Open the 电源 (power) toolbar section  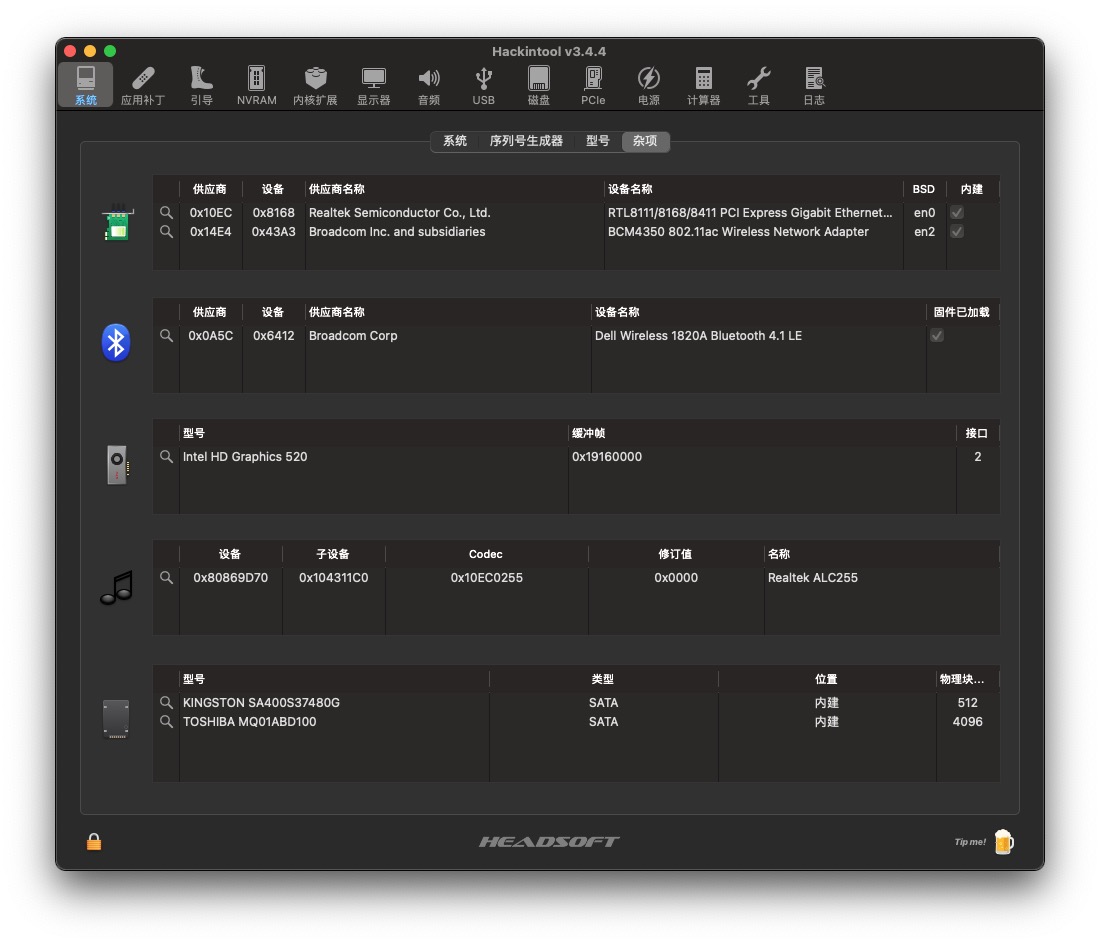[648, 85]
